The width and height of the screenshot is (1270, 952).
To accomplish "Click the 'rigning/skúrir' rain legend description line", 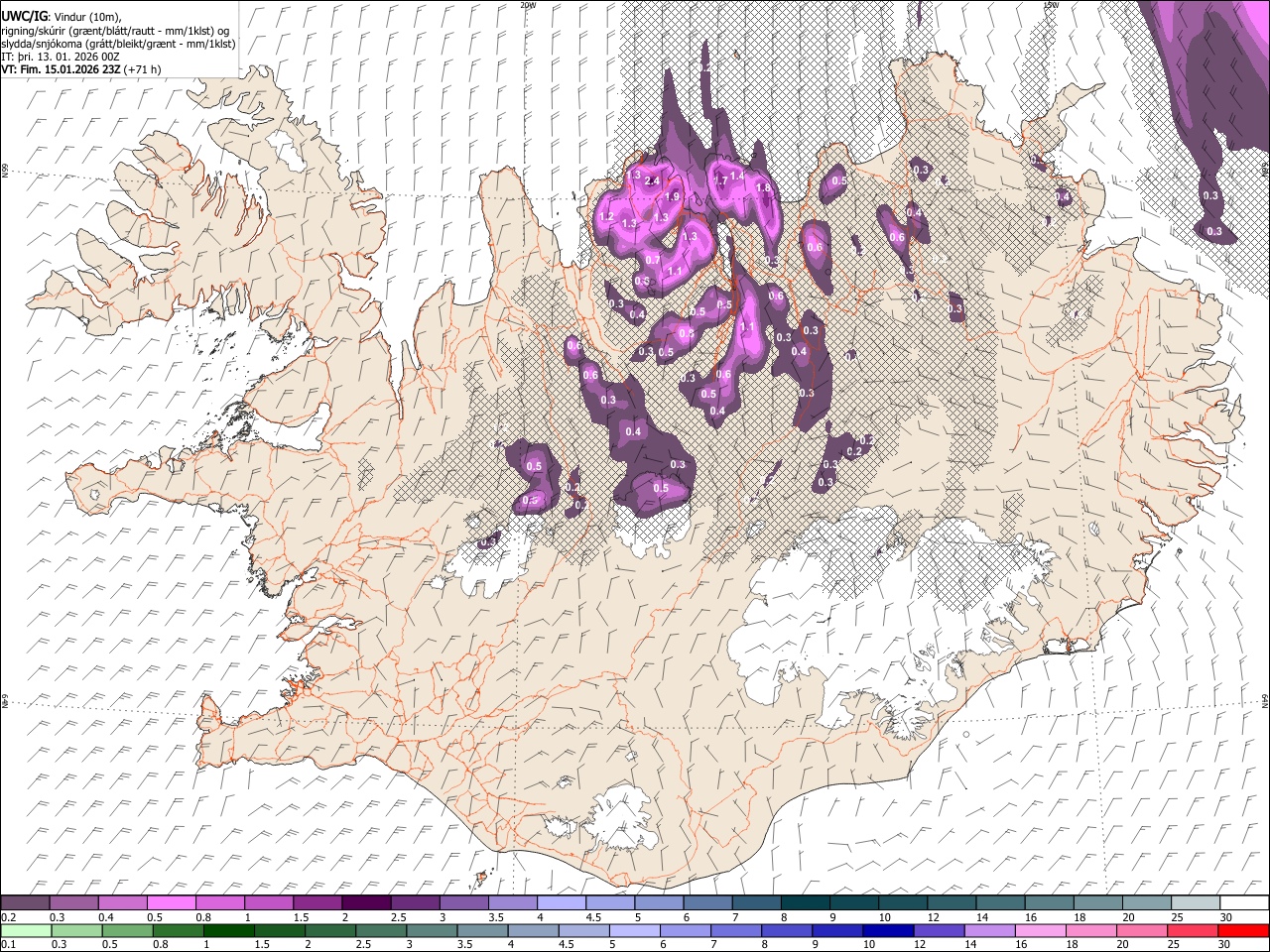I will click(x=116, y=31).
